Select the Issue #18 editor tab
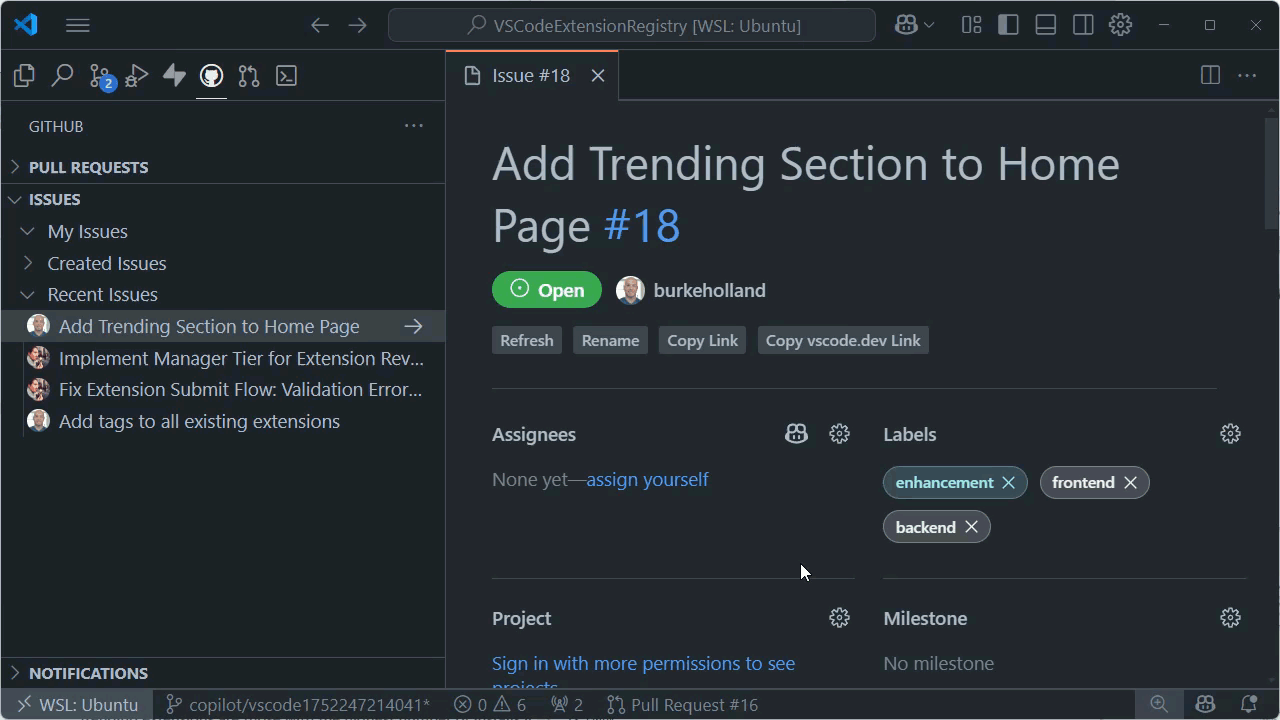Screen dimensions: 1280x720 pos(529,75)
